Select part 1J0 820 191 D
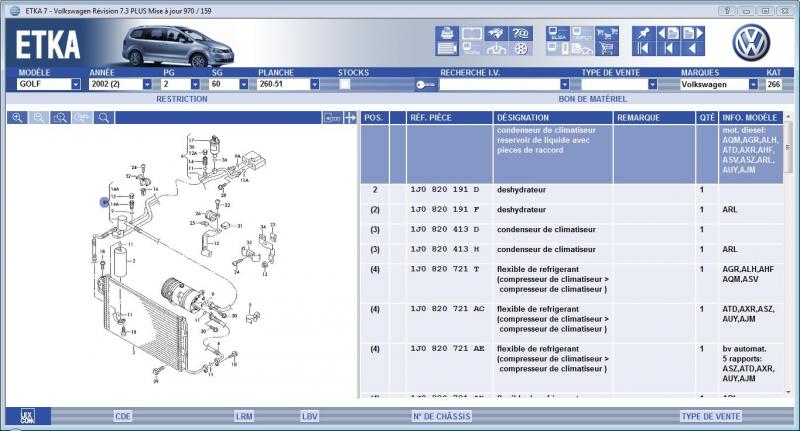 tap(444, 190)
